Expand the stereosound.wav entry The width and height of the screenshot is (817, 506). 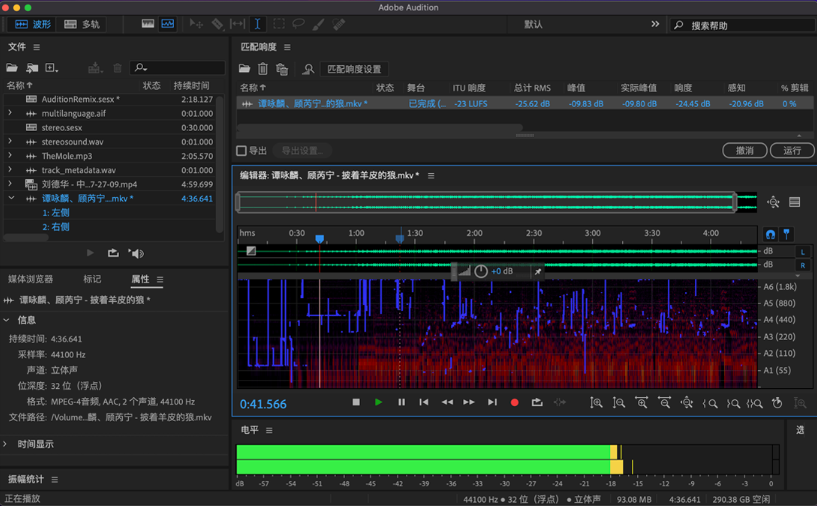(10, 141)
